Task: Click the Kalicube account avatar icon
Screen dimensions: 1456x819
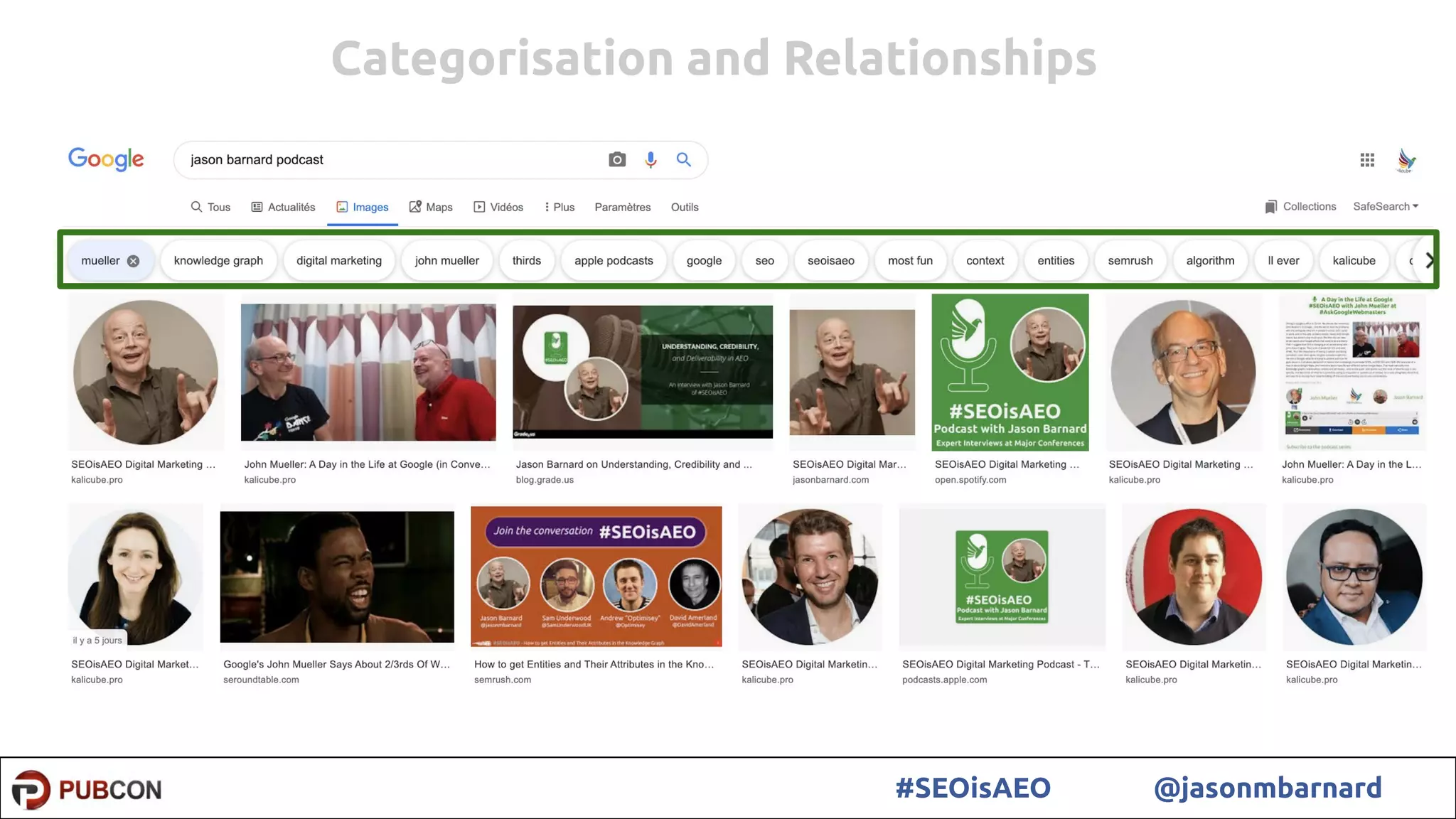Action: 1406,160
